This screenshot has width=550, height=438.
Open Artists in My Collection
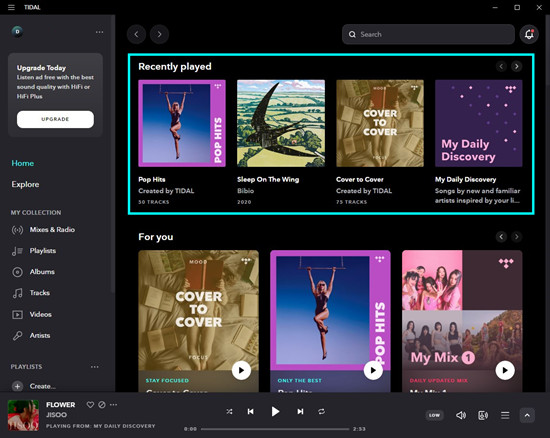pos(40,336)
